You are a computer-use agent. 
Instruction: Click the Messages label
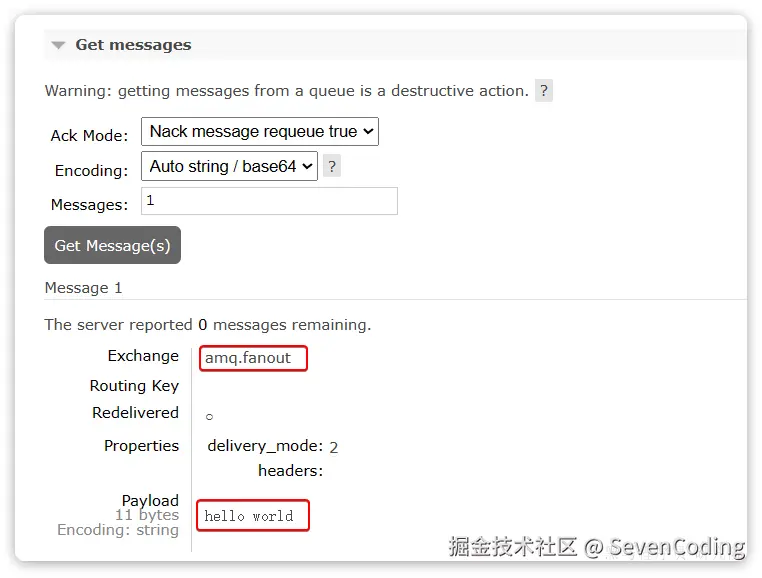coord(89,205)
